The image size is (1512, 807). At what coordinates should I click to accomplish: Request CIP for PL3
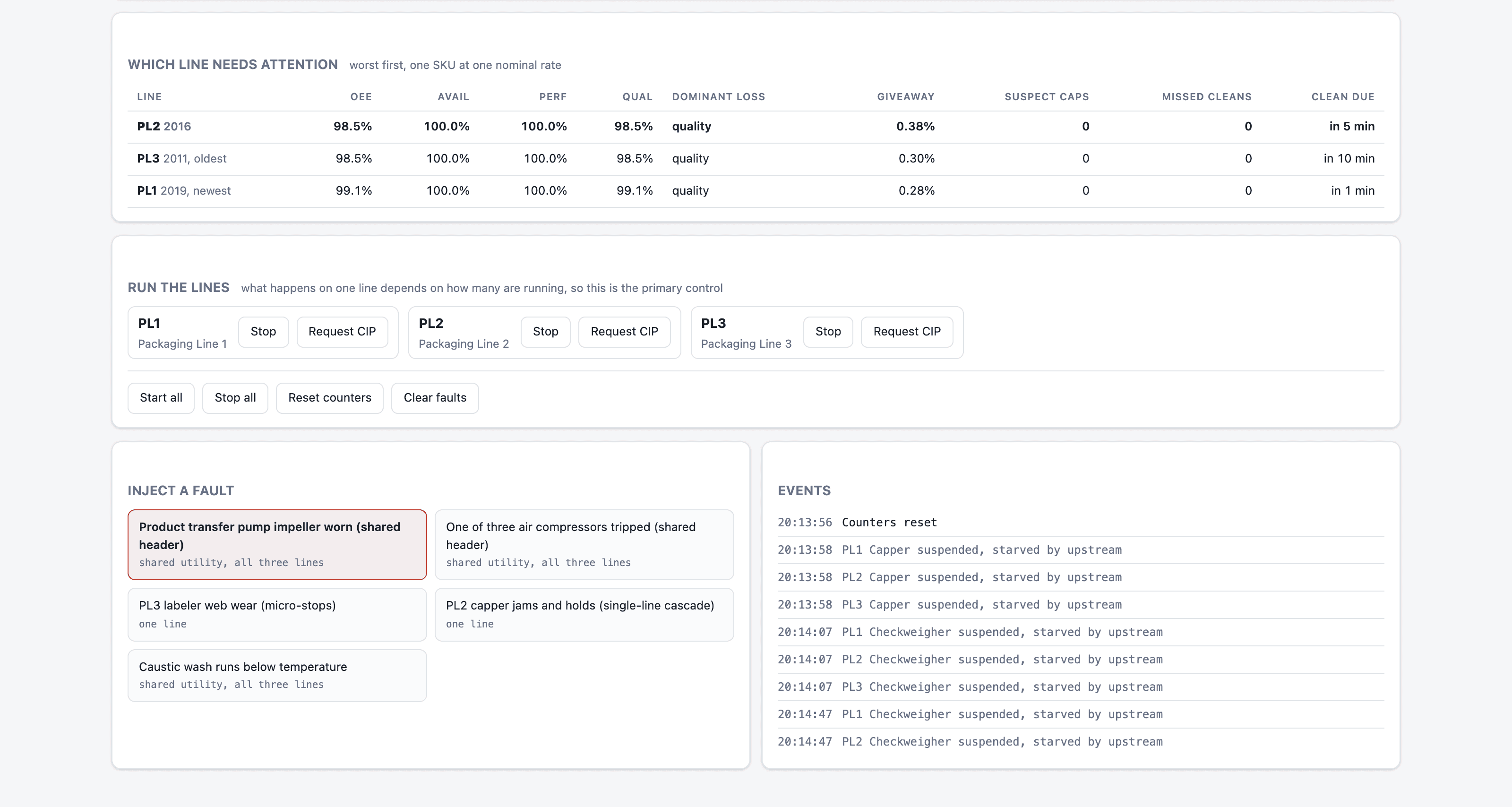click(x=907, y=332)
